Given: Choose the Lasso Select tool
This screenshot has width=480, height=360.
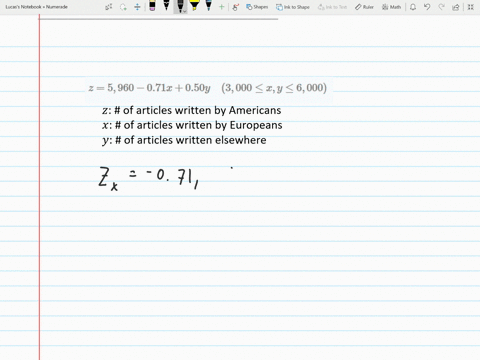Looking at the screenshot, I should 123,7.
